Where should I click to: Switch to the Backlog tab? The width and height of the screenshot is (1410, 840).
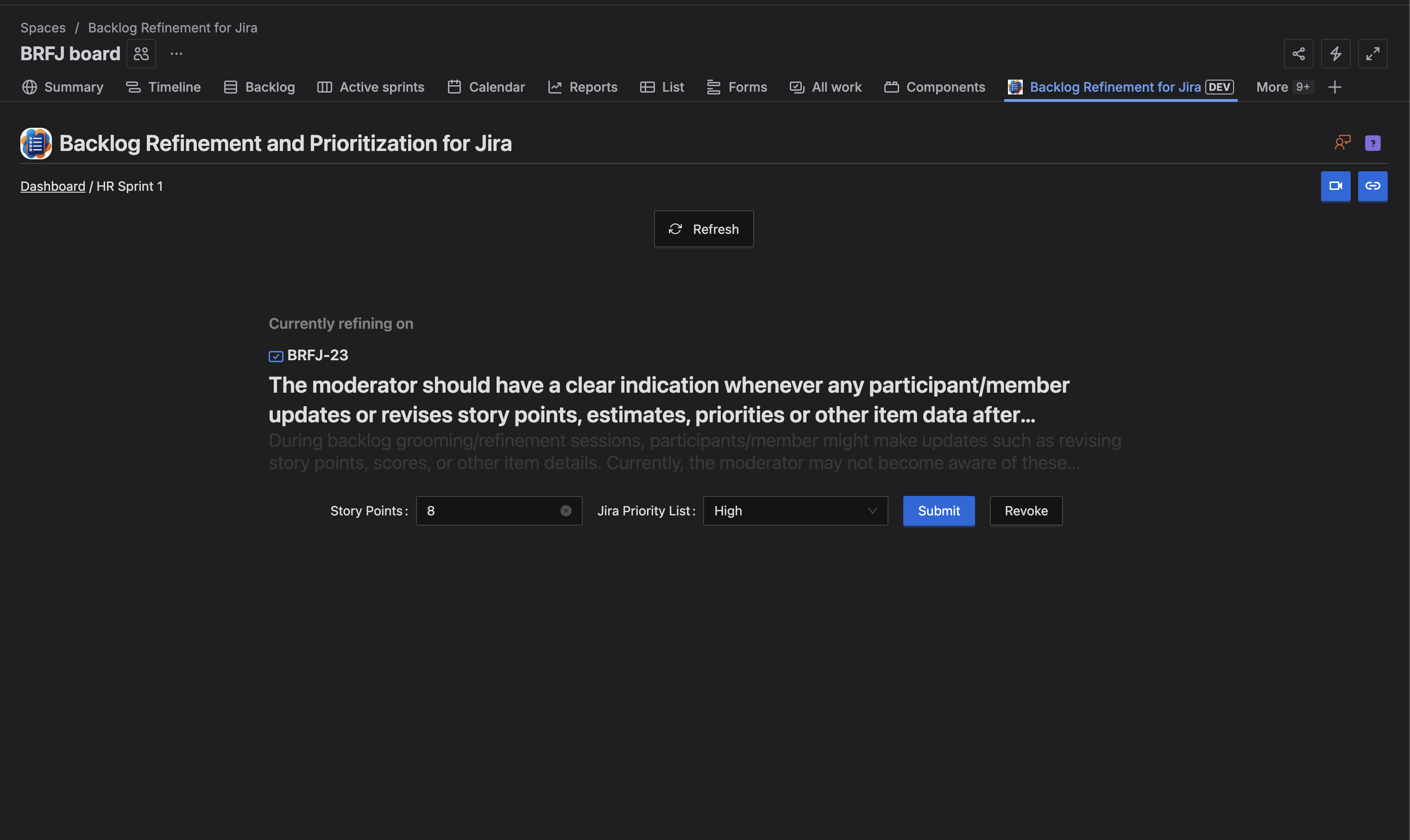(259, 87)
